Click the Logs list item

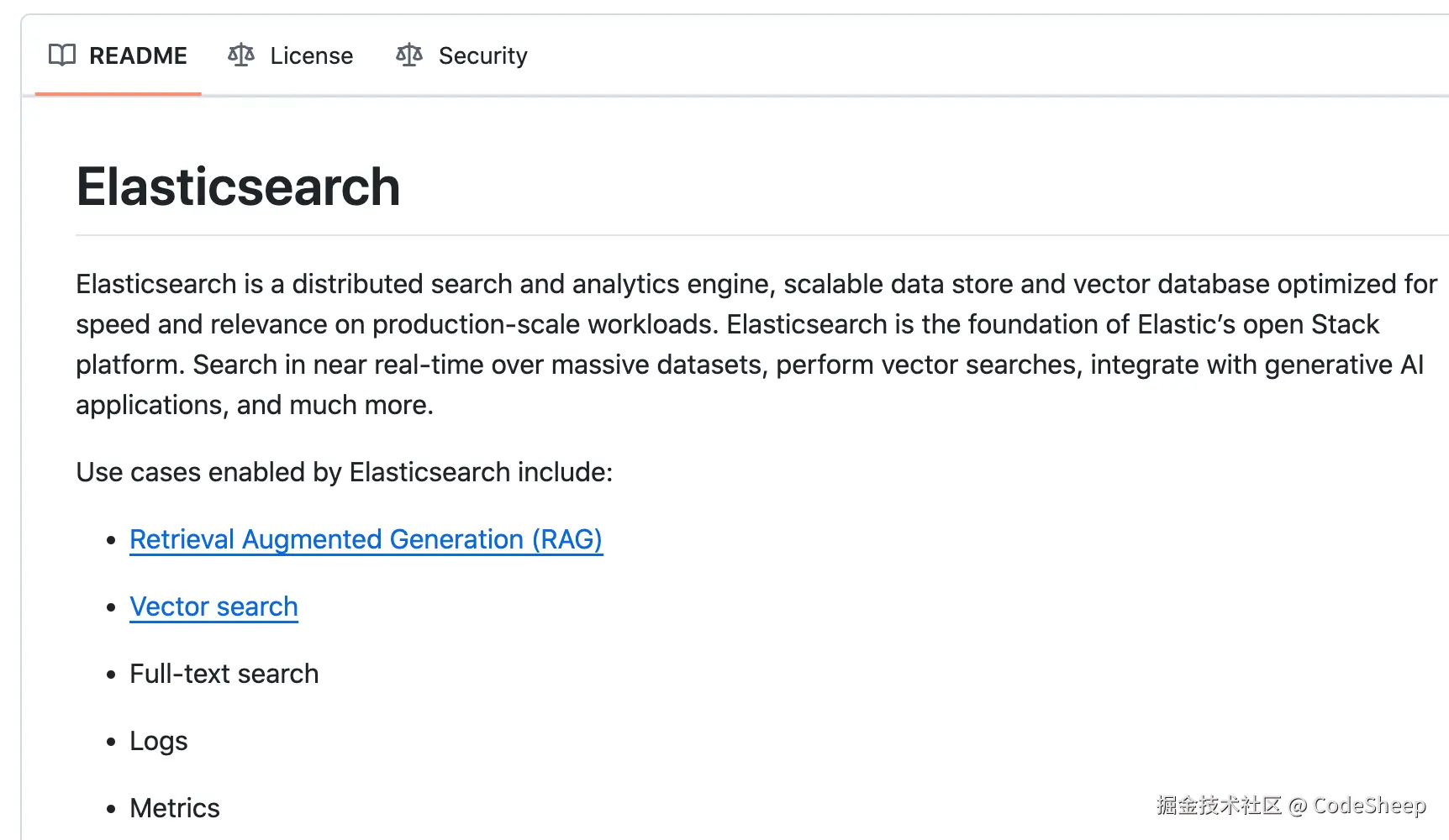point(158,741)
